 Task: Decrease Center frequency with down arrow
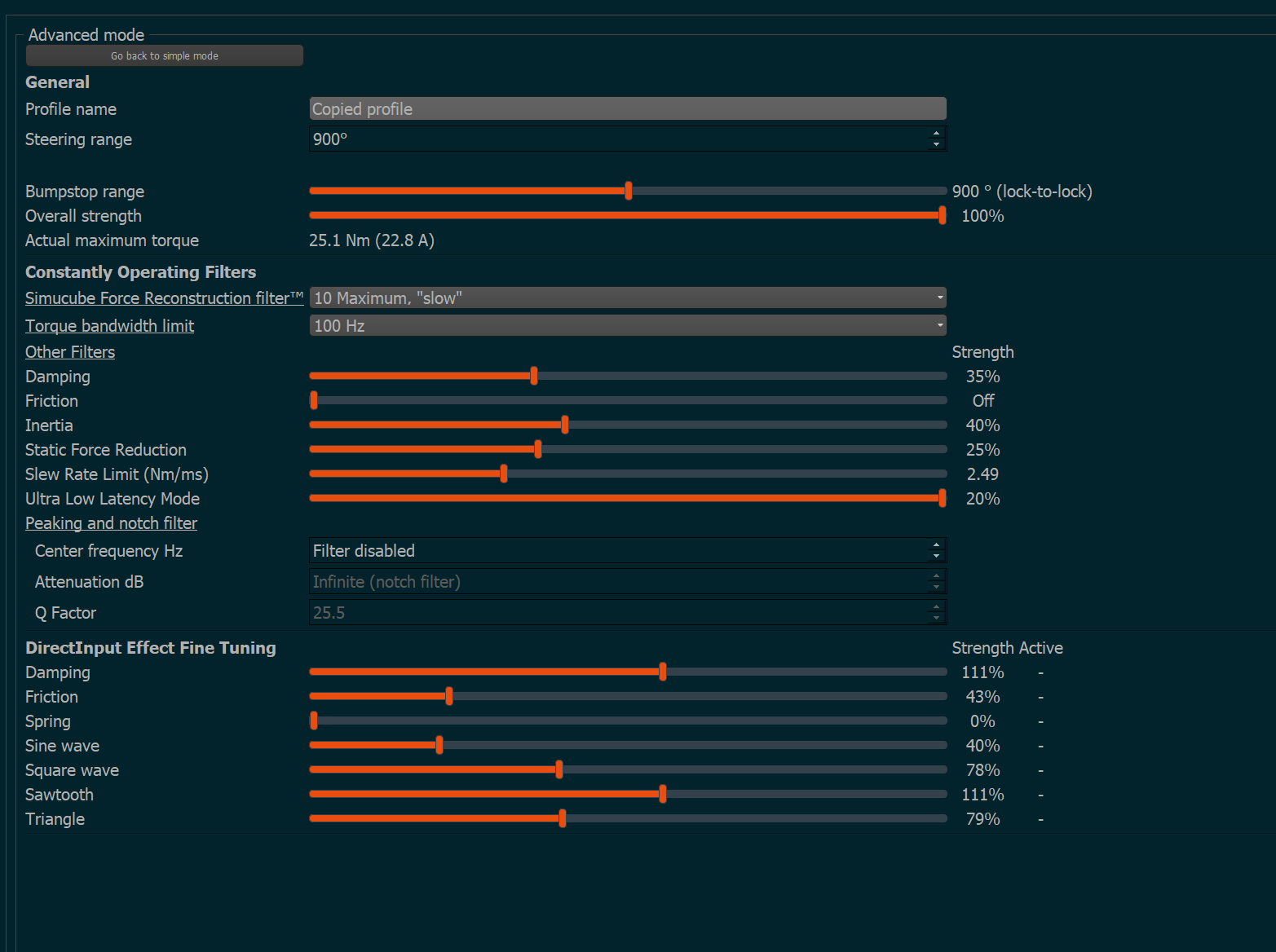pyautogui.click(x=936, y=556)
